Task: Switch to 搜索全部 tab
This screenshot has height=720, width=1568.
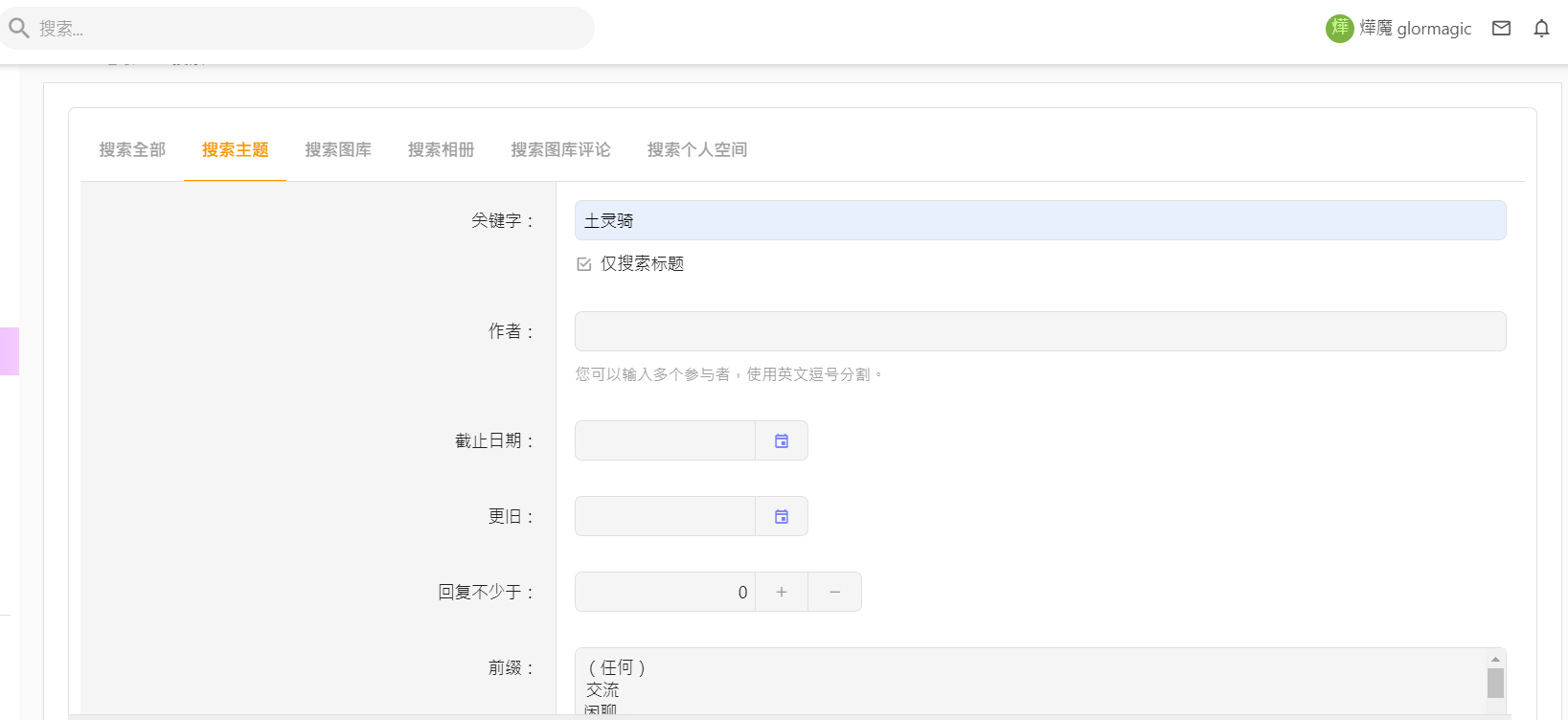Action: (132, 149)
